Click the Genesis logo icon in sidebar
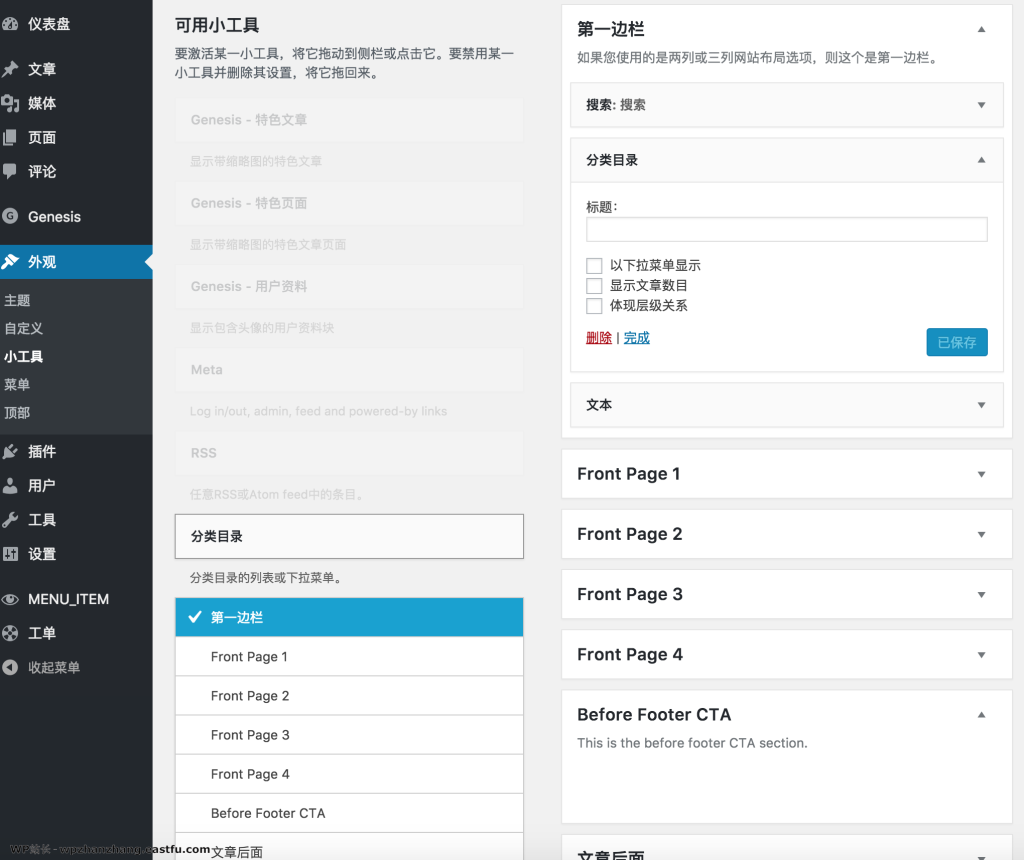The image size is (1024, 860). [10, 216]
